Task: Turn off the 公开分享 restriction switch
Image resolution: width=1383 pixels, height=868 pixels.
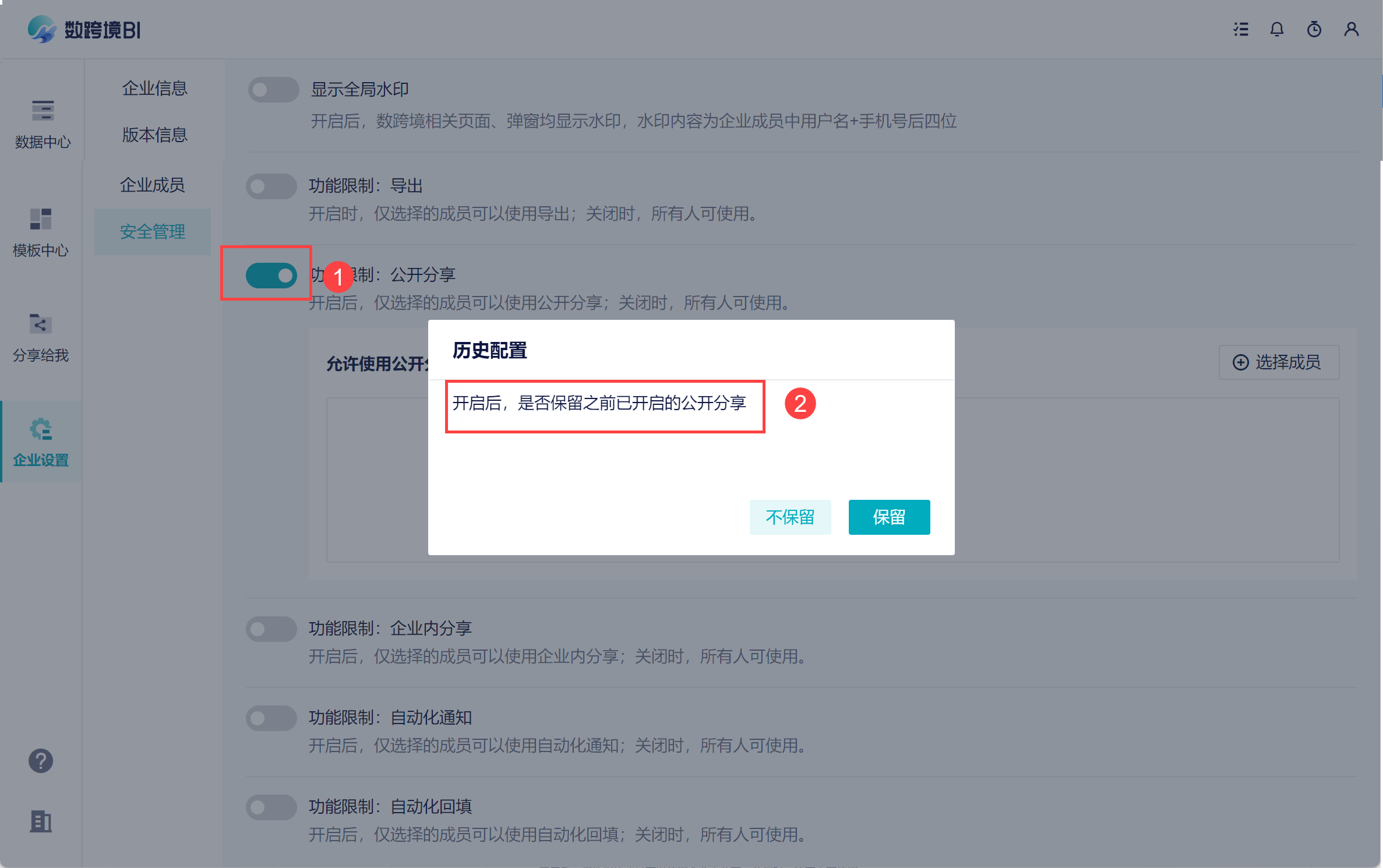Action: click(271, 276)
